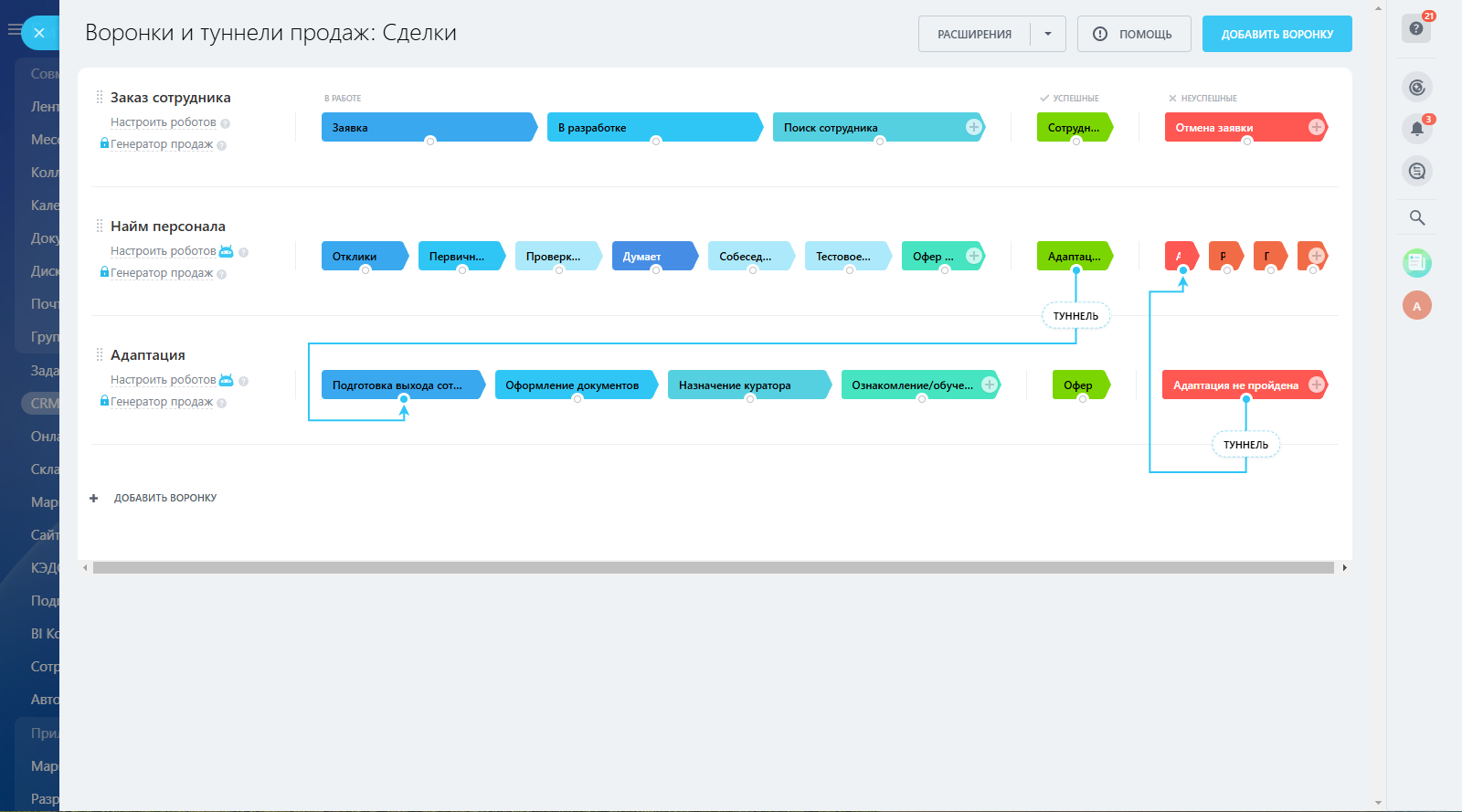Open the help center icon with badge 21
This screenshot has width=1462, height=812.
[x=1416, y=28]
